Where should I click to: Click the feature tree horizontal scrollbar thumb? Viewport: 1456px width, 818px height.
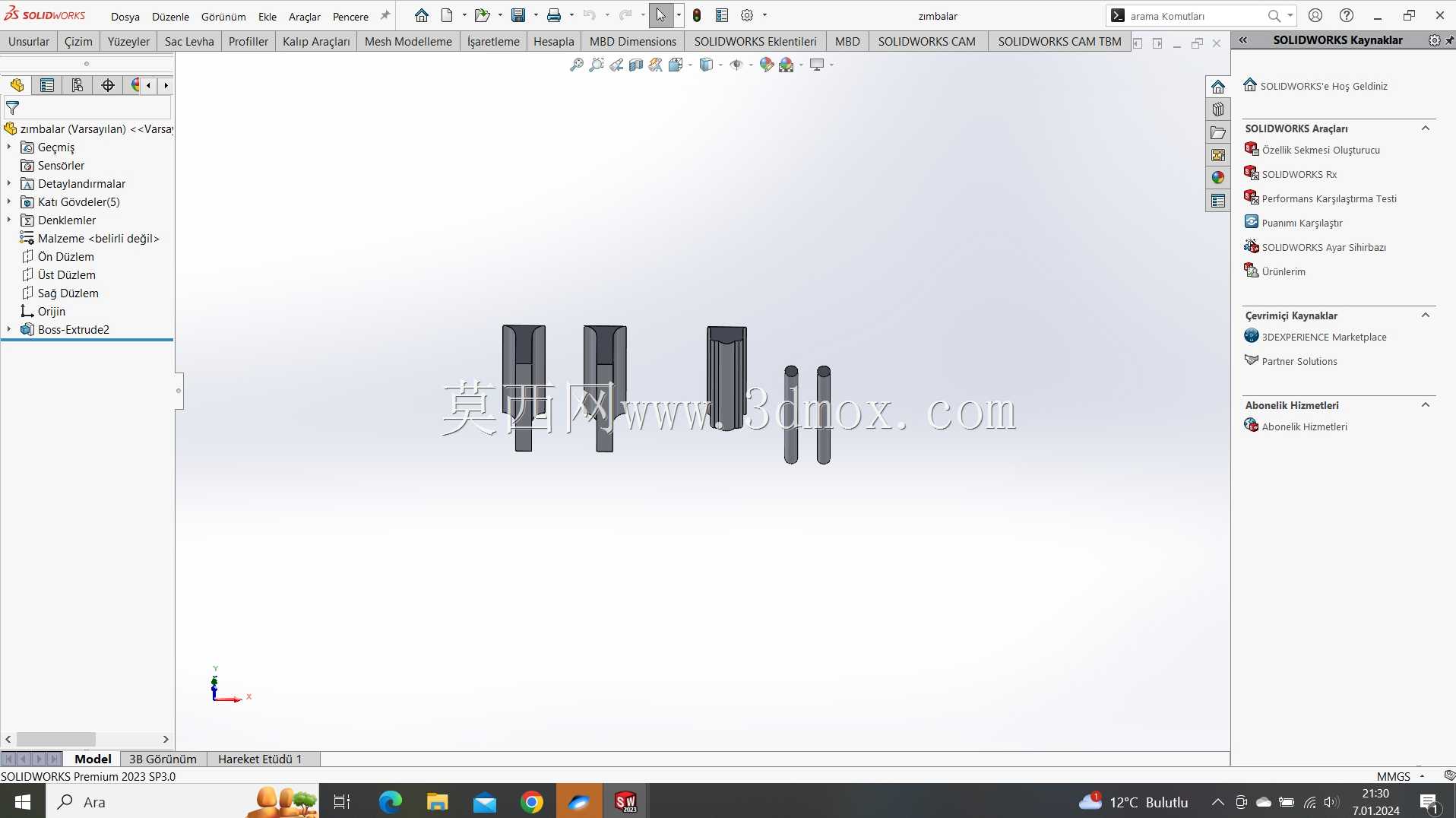(x=56, y=739)
